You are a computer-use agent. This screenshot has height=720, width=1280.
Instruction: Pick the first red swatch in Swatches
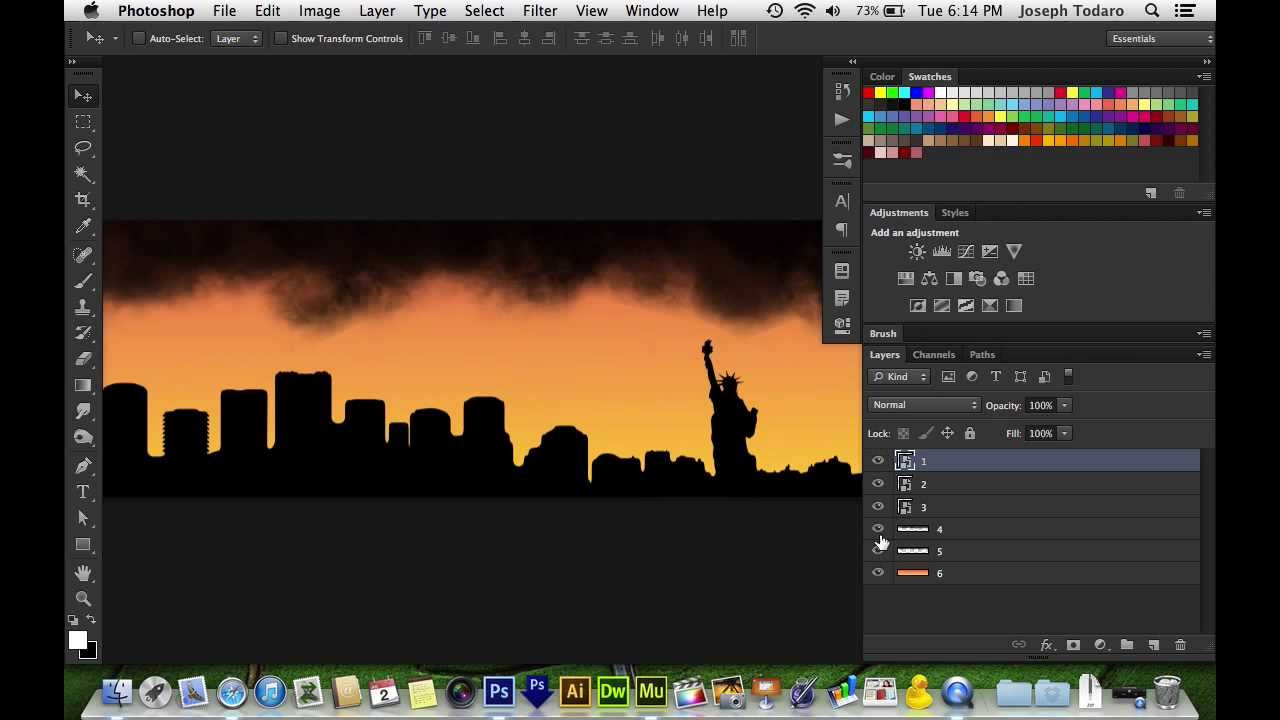868,93
